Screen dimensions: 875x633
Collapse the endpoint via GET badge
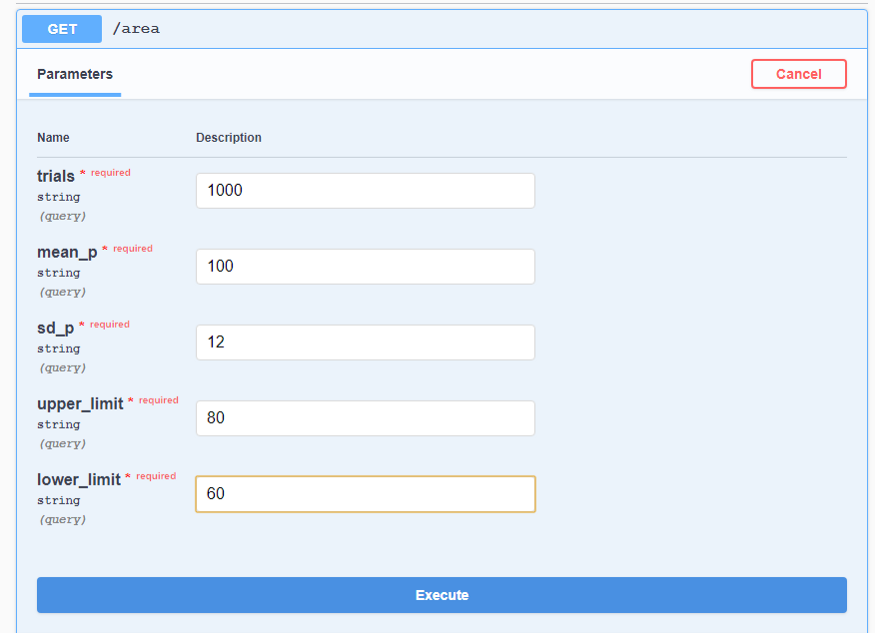(x=62, y=29)
